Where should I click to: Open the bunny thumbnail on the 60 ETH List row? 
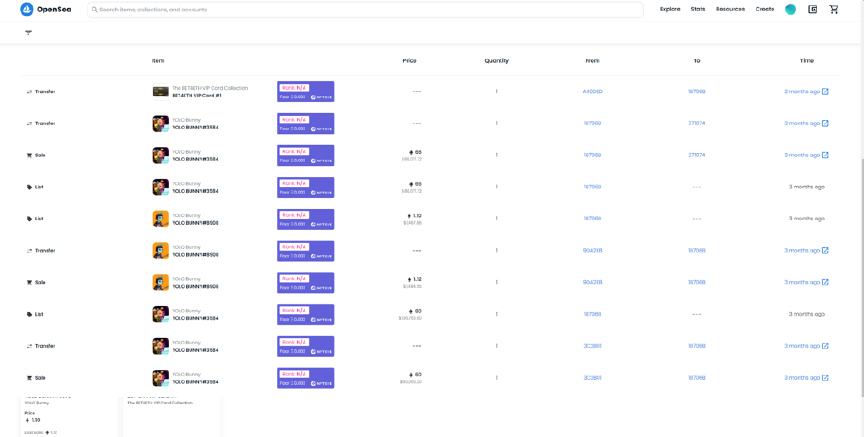[x=160, y=314]
